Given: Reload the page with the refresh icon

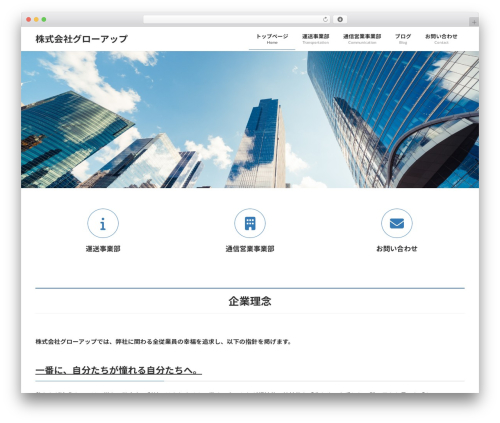Looking at the screenshot, I should point(325,20).
